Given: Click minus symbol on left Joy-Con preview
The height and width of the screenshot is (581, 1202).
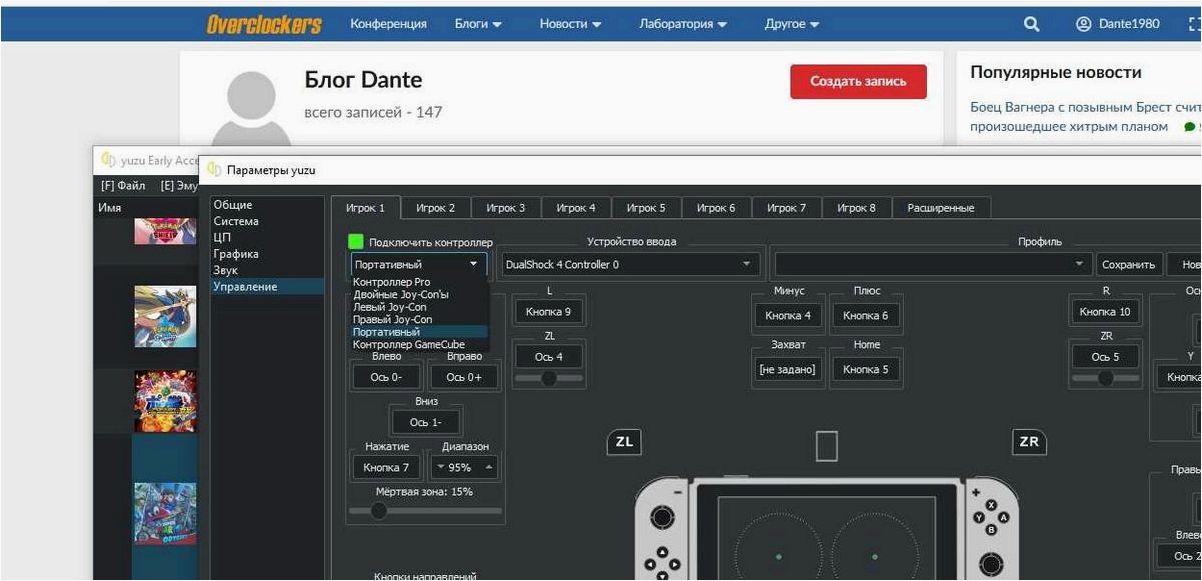Looking at the screenshot, I should click(x=678, y=492).
